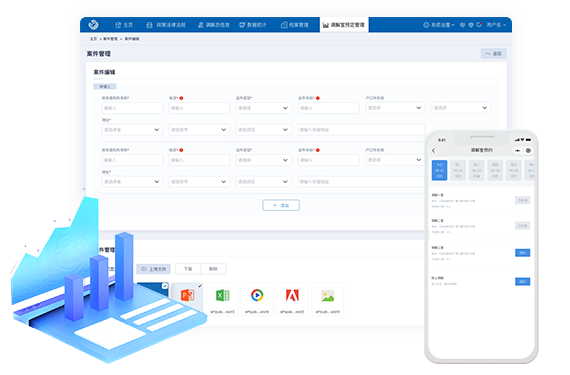Viewport: 570px width, 375px height.
Task: Open the 用户名 user menu dropdown
Action: (496, 25)
